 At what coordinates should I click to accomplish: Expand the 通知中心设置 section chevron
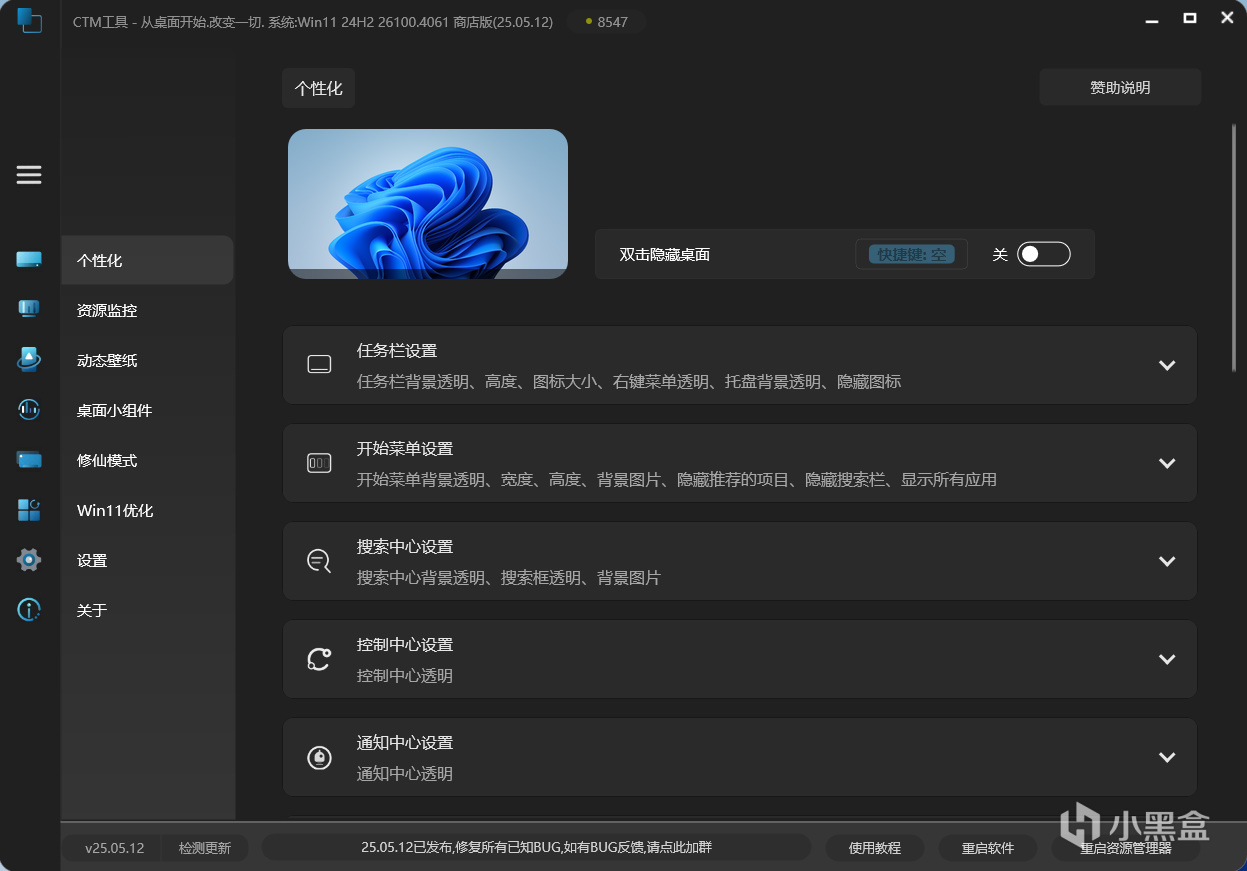tap(1166, 757)
